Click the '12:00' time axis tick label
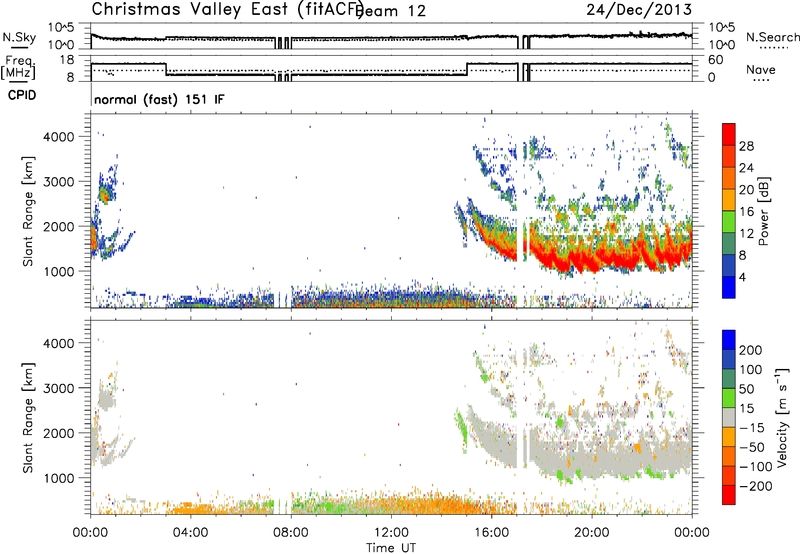The height and width of the screenshot is (554, 800). coord(391,533)
